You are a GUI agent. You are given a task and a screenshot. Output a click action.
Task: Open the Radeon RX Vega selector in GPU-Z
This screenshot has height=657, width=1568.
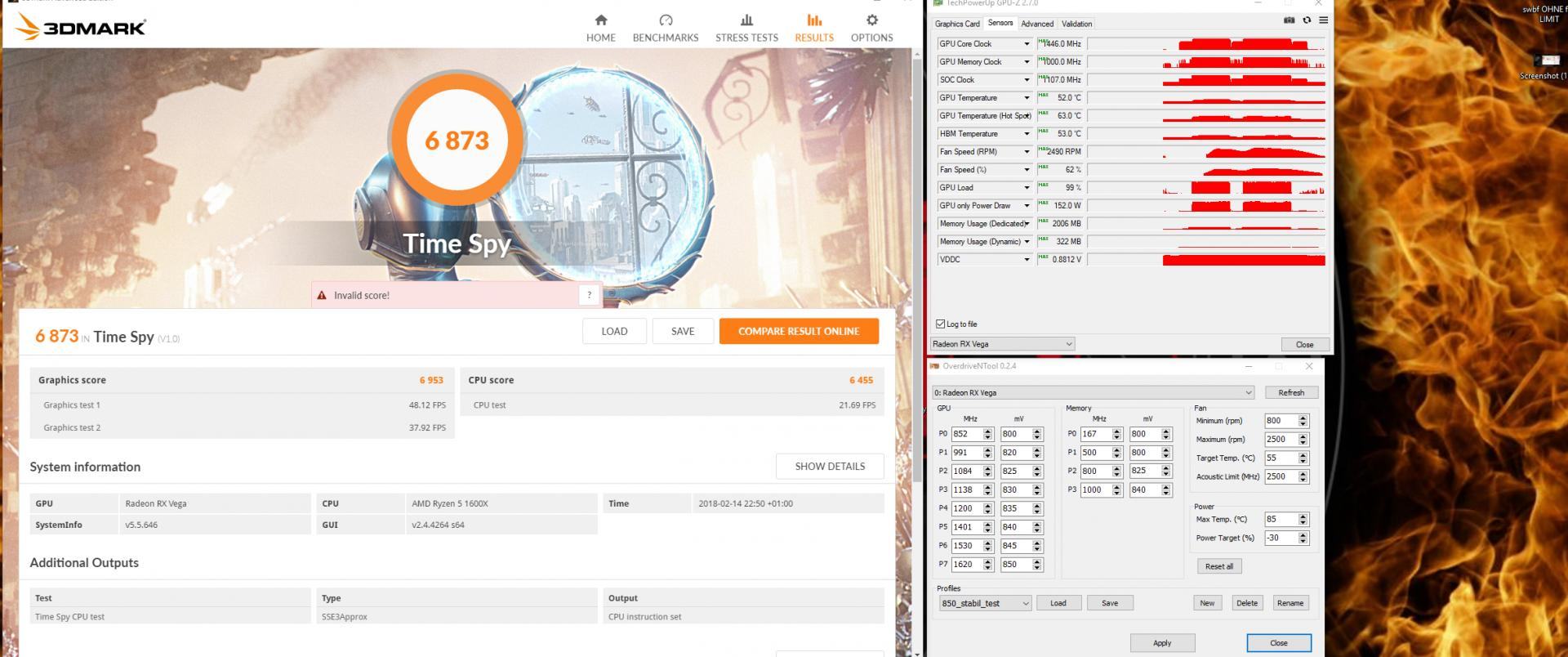pos(1002,344)
